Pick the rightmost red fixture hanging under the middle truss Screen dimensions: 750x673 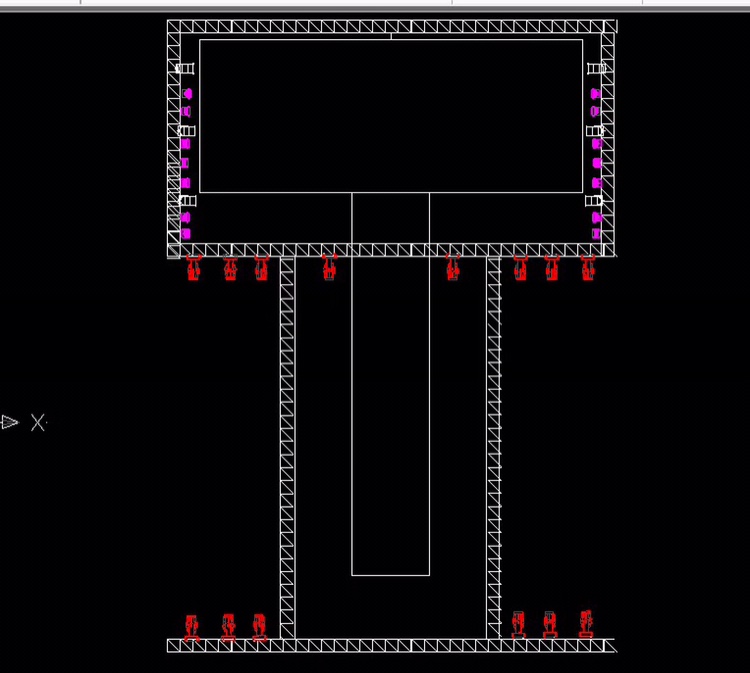(588, 268)
